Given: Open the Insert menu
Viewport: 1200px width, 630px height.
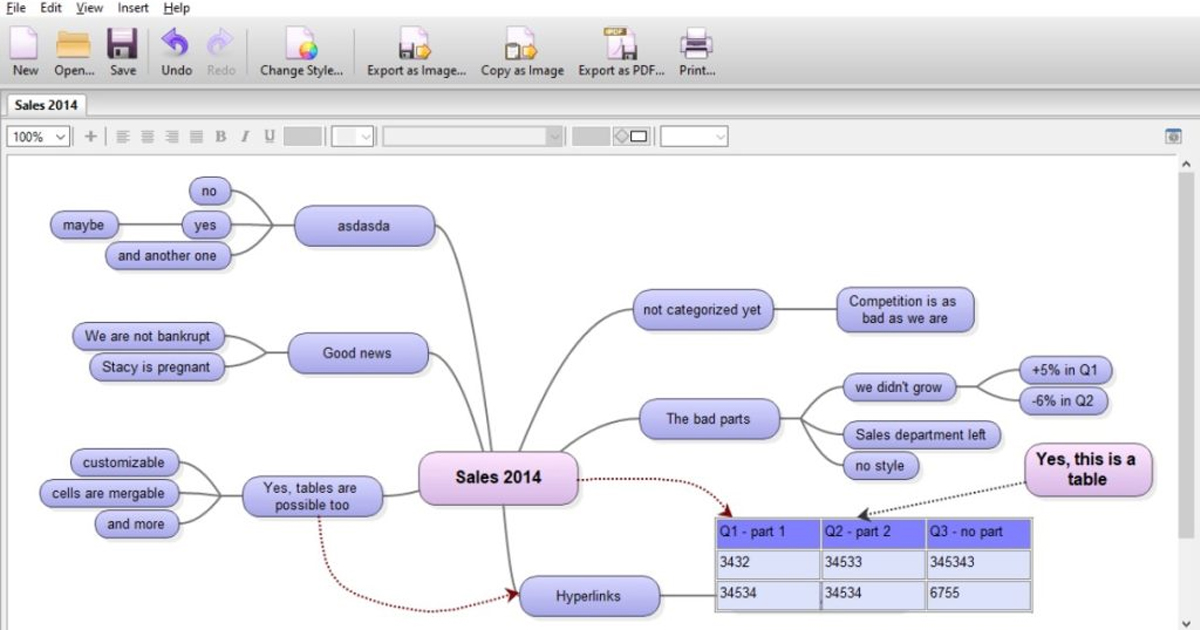Looking at the screenshot, I should pos(133,8).
